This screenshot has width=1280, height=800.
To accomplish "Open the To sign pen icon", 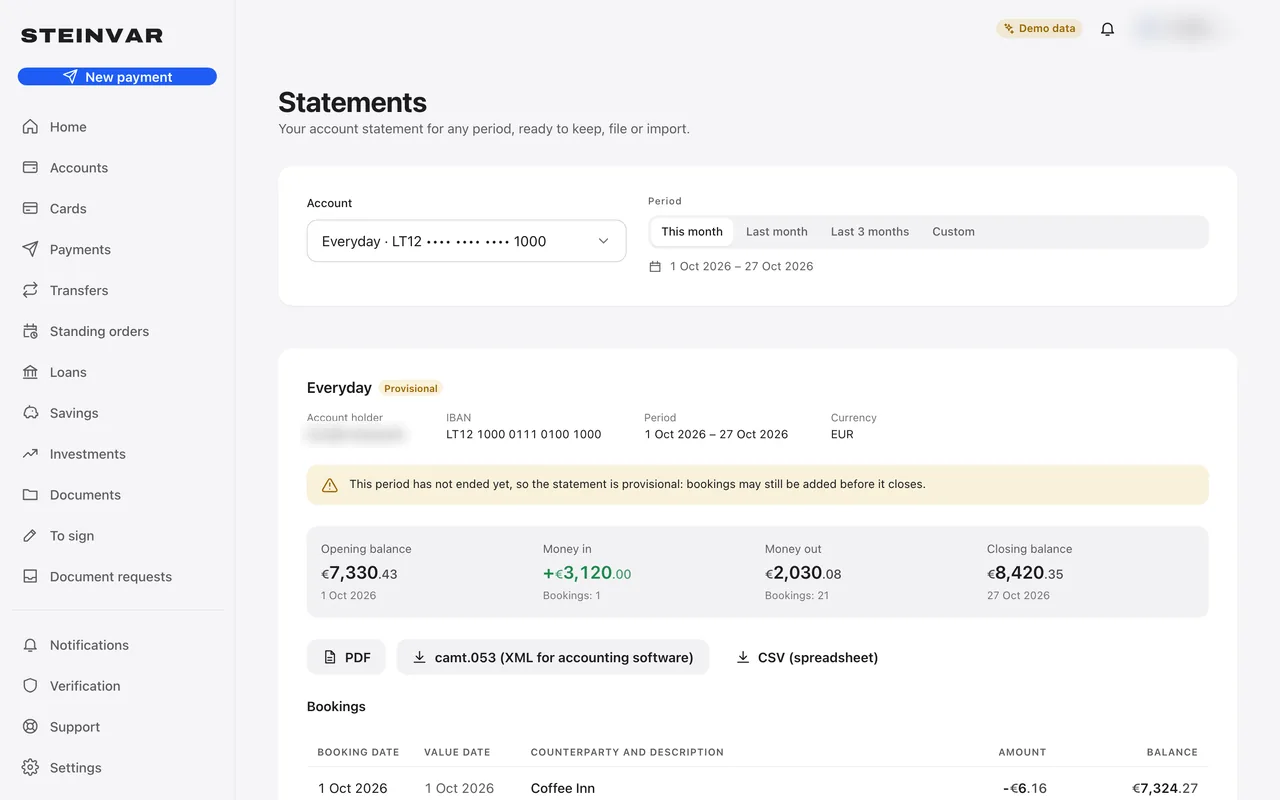I will pos(30,537).
